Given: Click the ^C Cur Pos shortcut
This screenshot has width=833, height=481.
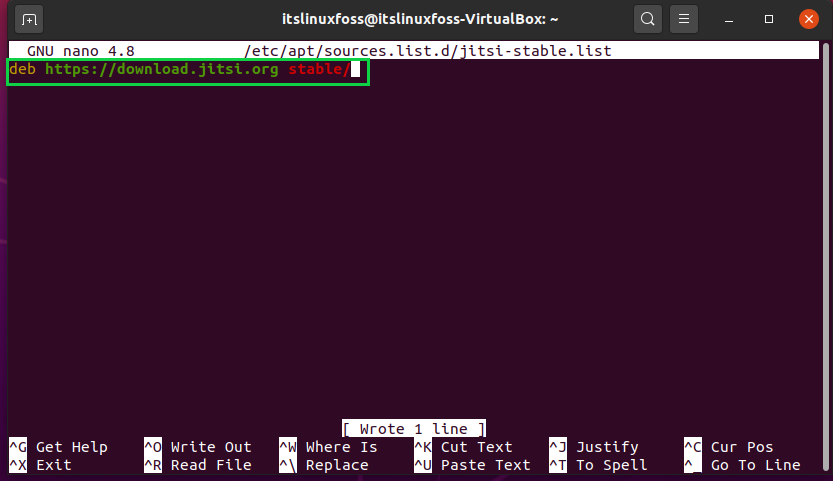Looking at the screenshot, I should click(729, 447).
